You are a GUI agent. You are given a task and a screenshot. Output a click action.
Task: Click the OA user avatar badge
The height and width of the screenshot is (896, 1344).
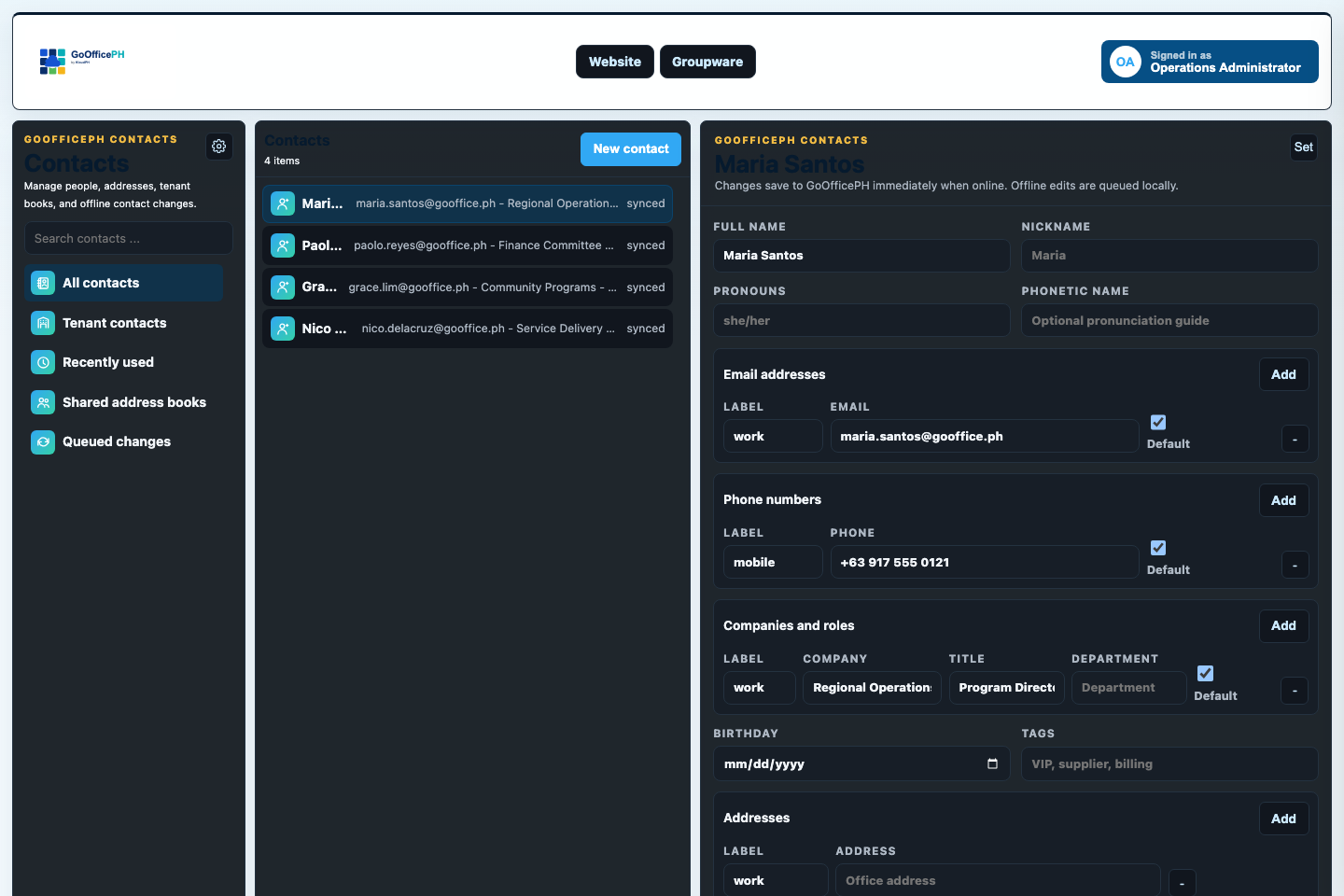tap(1126, 62)
